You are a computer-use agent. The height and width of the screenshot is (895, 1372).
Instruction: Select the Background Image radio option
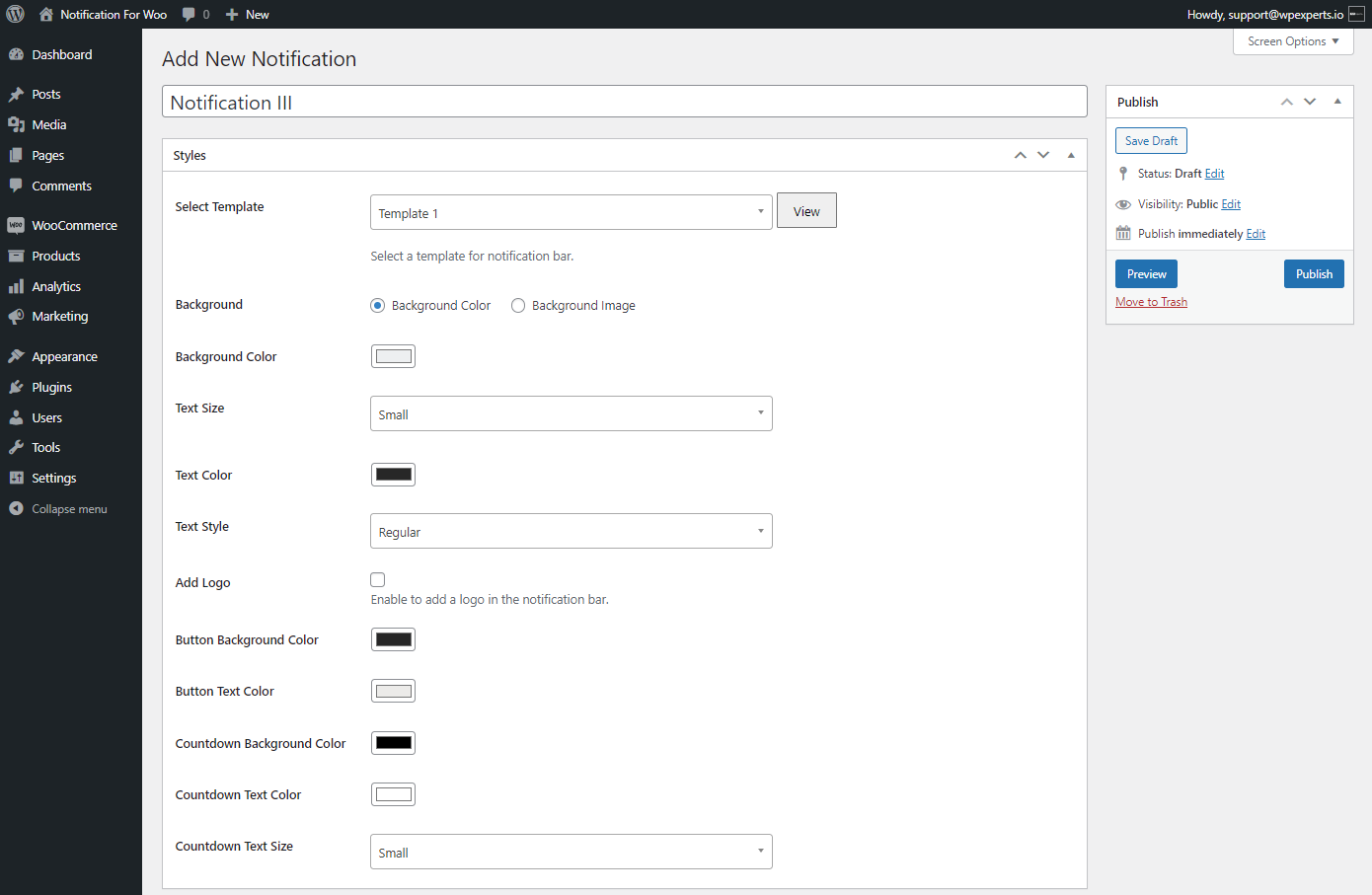pyautogui.click(x=518, y=306)
